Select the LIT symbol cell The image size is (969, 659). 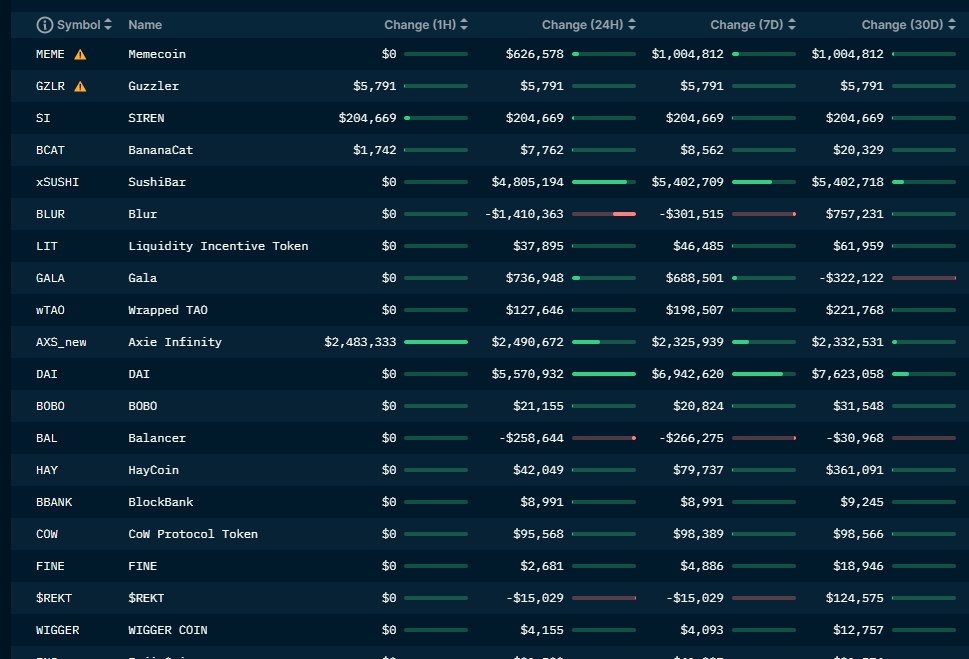(x=46, y=246)
